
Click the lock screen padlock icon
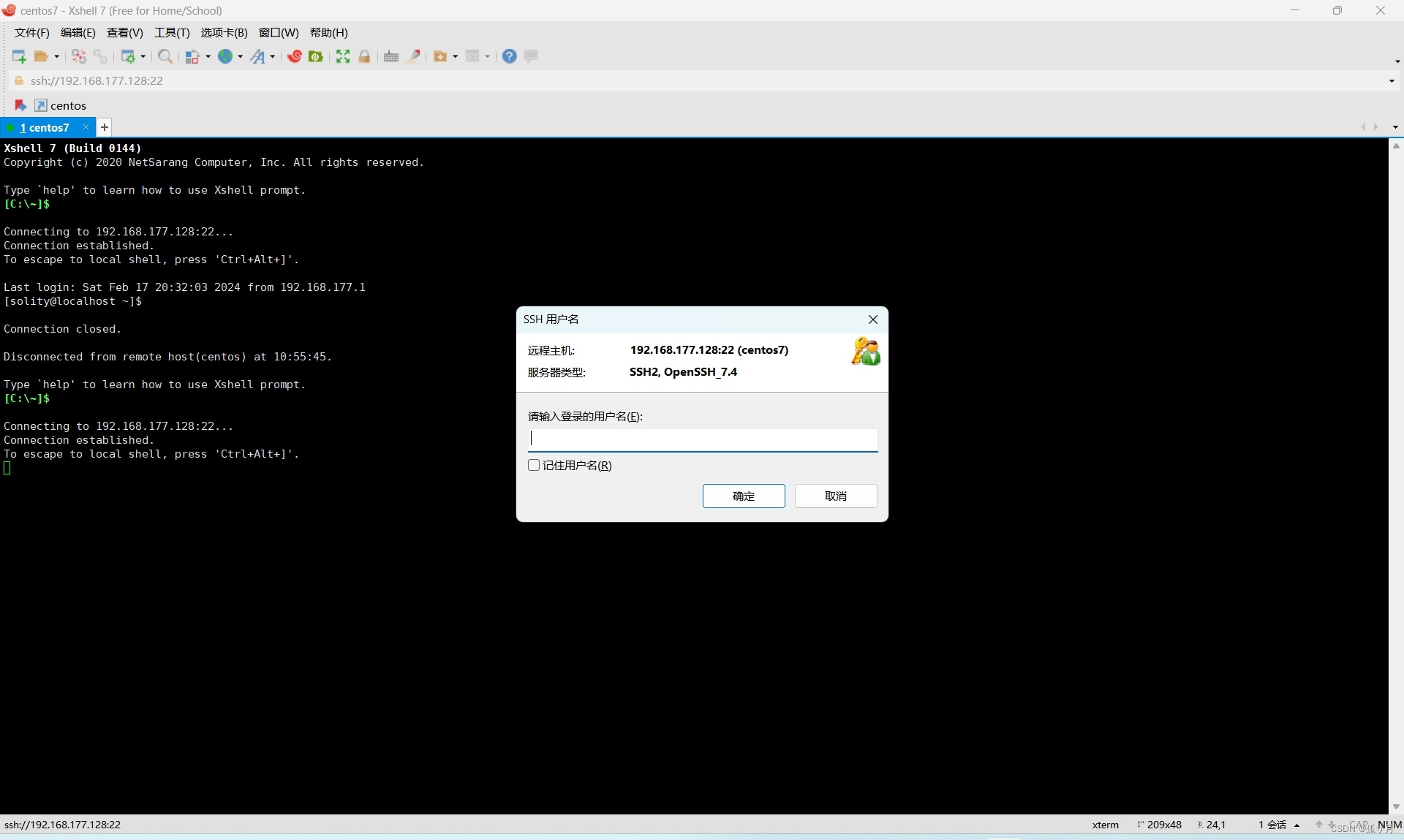[364, 56]
